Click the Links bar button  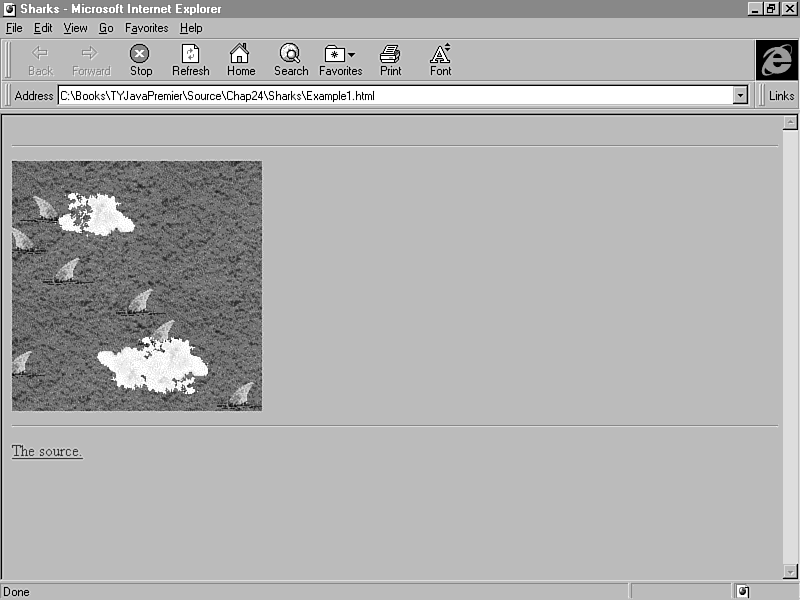781,96
